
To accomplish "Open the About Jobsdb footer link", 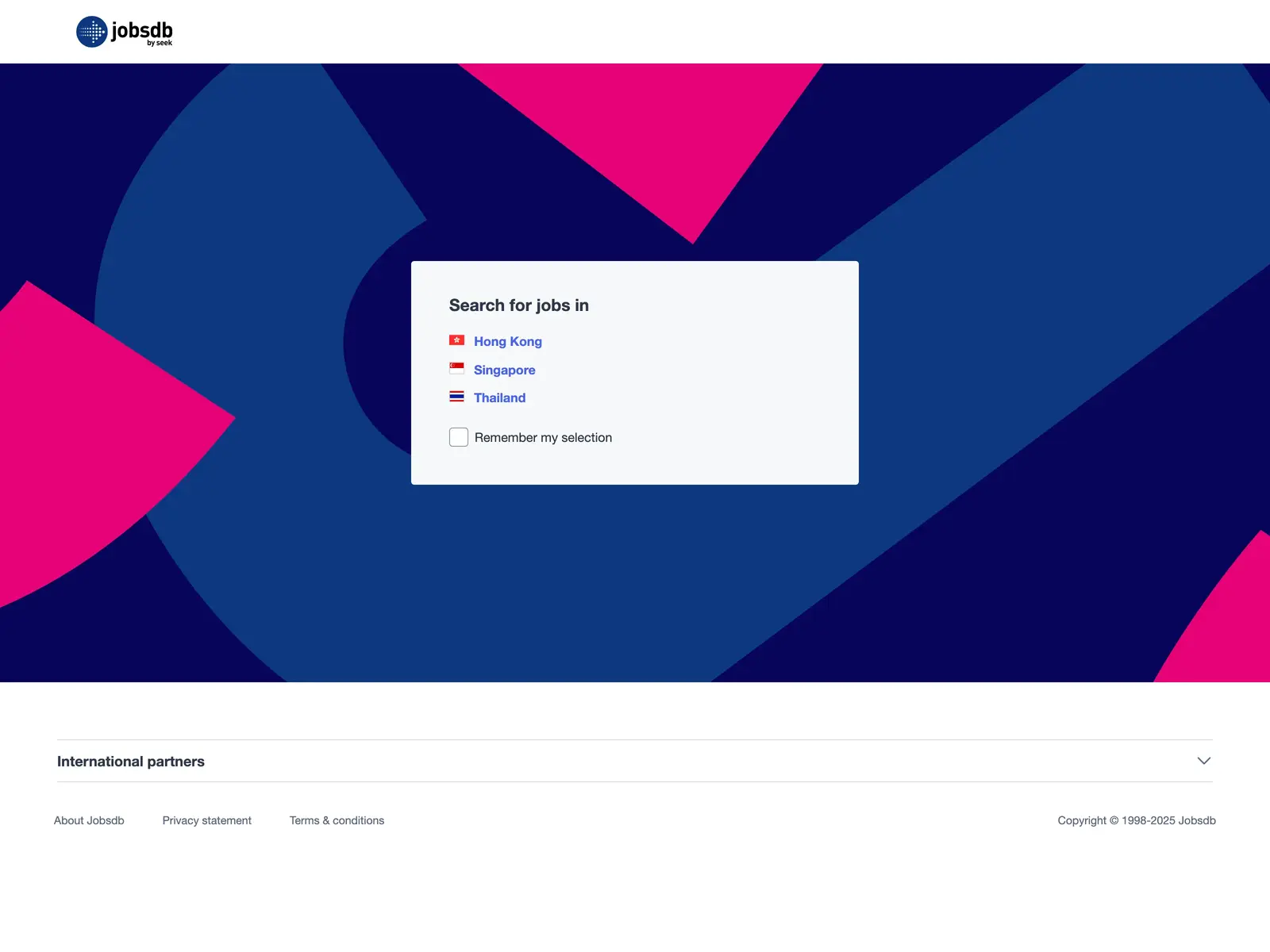I will click(x=89, y=820).
